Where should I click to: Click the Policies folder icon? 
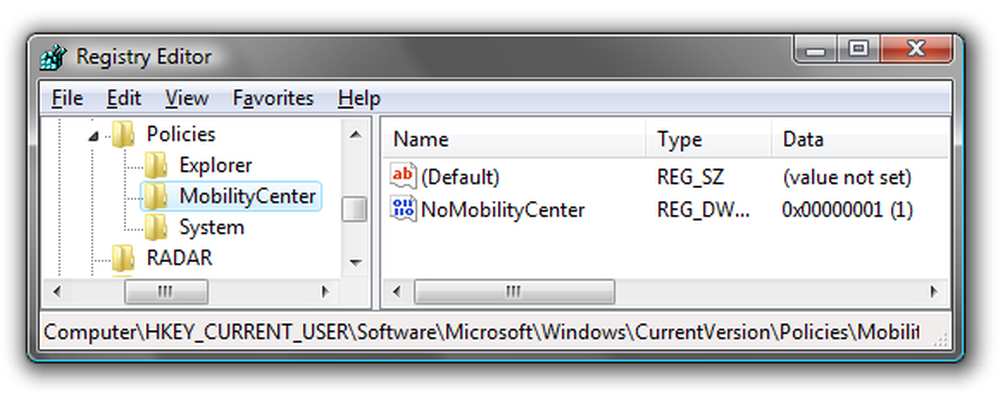pos(123,135)
